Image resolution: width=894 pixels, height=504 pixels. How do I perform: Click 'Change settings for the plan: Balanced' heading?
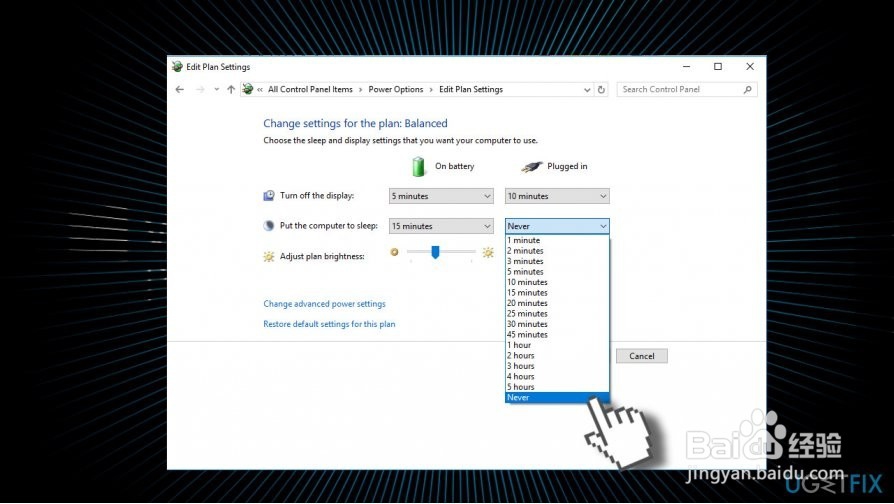(x=355, y=123)
